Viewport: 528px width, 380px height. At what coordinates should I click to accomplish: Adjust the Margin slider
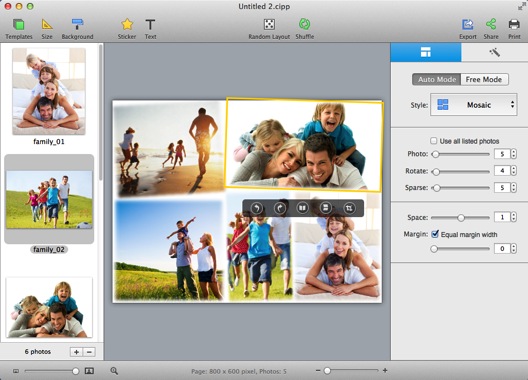point(460,249)
